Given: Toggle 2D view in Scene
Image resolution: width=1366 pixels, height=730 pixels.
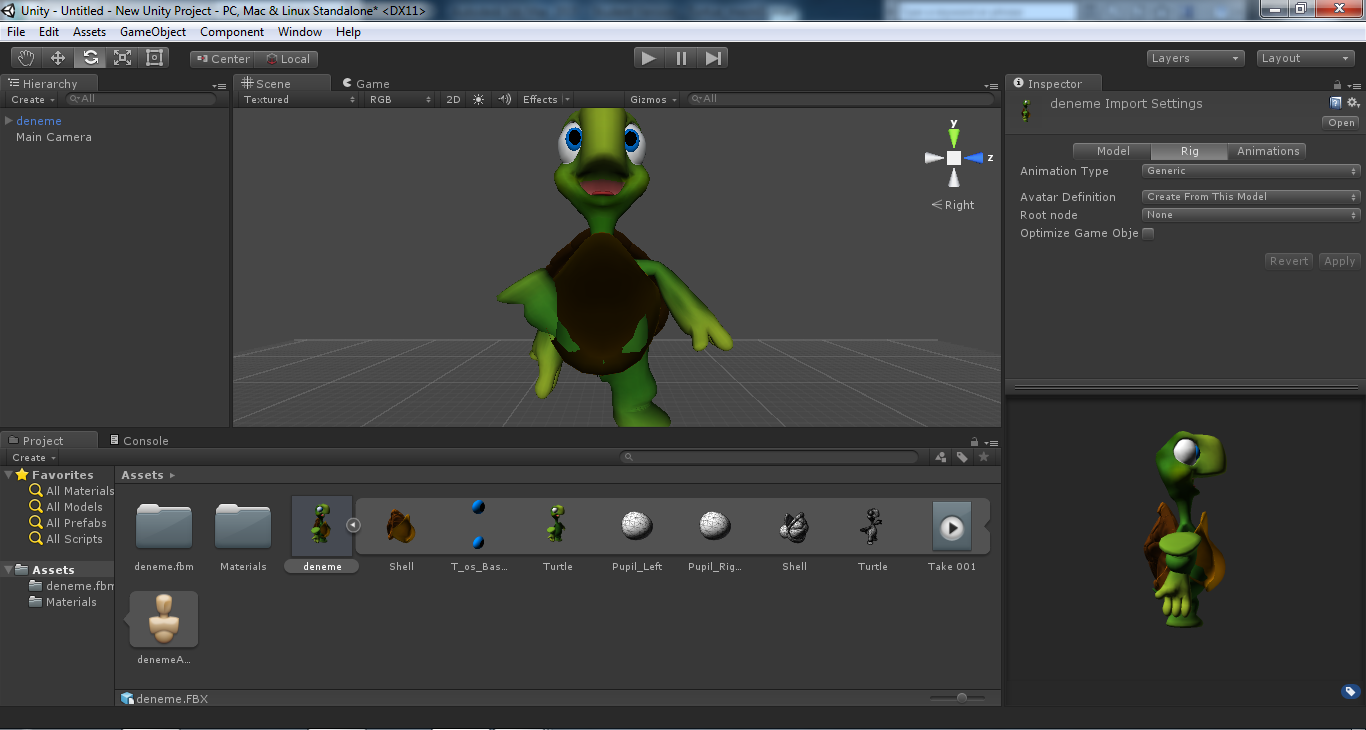Looking at the screenshot, I should click(452, 99).
